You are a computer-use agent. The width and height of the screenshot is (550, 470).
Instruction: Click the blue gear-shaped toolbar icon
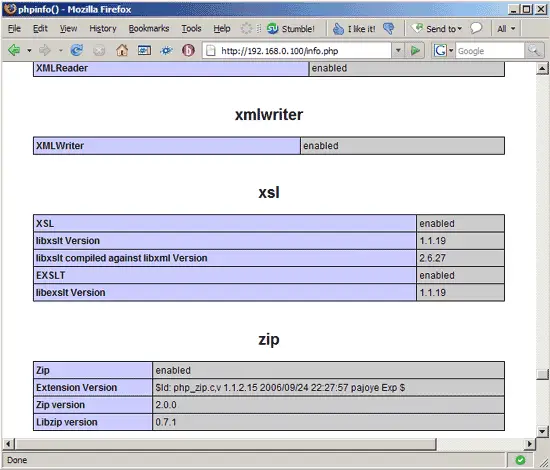pyautogui.click(x=166, y=51)
